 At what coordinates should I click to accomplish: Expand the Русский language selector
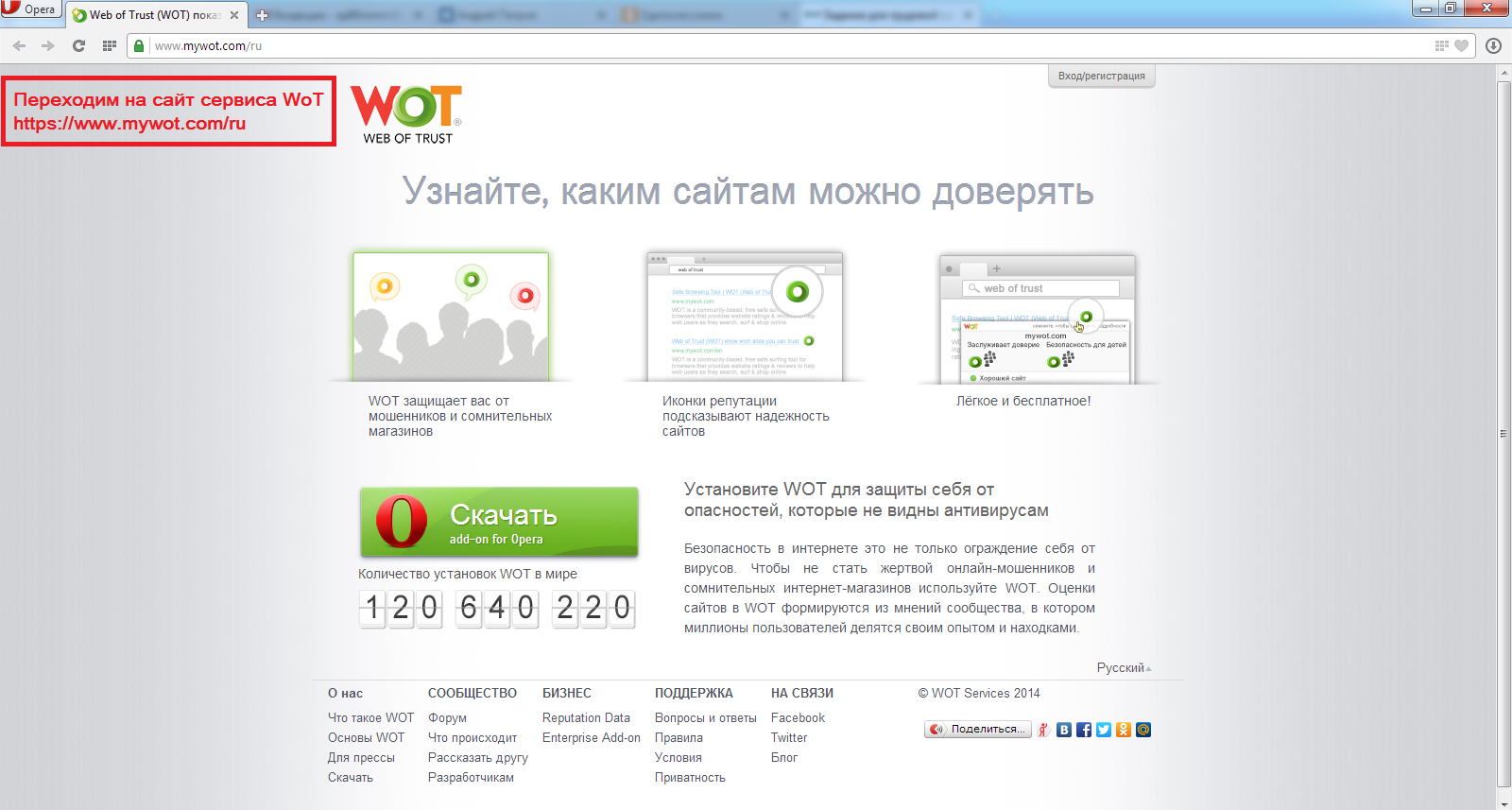point(1124,667)
